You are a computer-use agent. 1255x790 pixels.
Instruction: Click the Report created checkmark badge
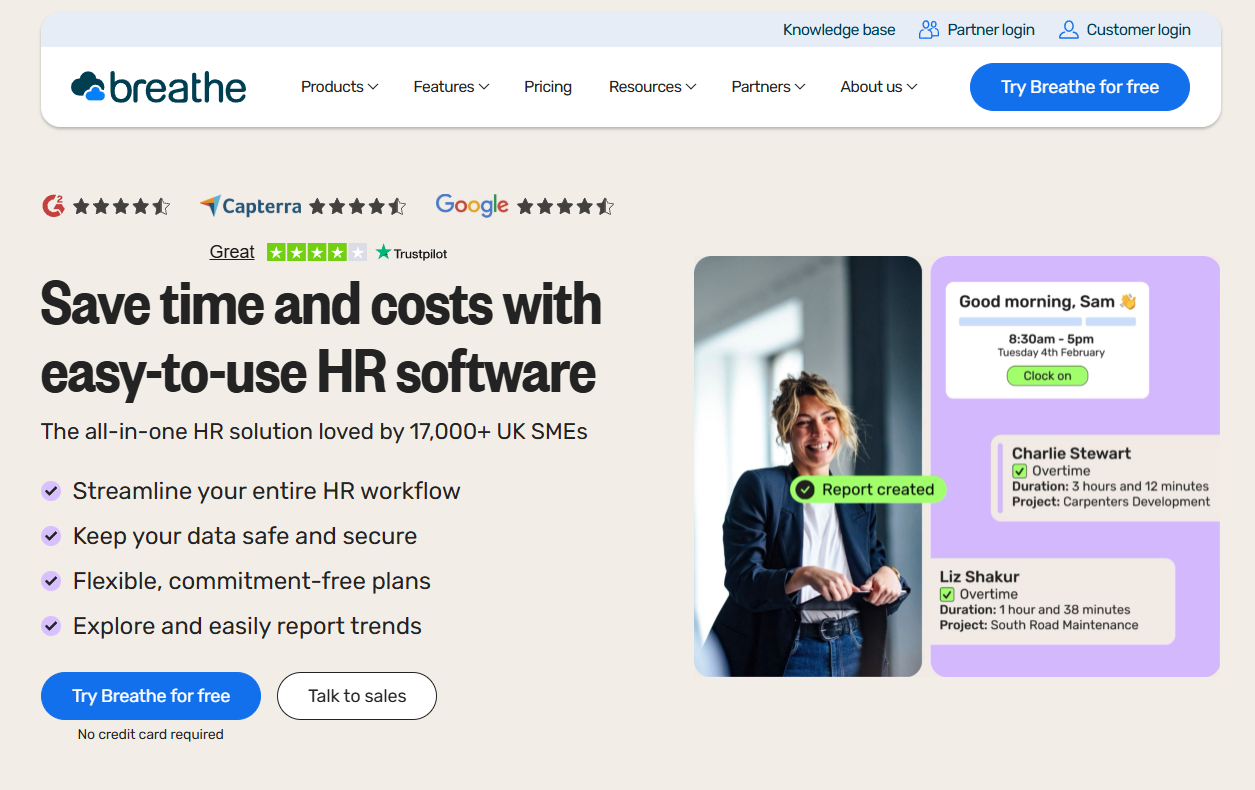803,489
